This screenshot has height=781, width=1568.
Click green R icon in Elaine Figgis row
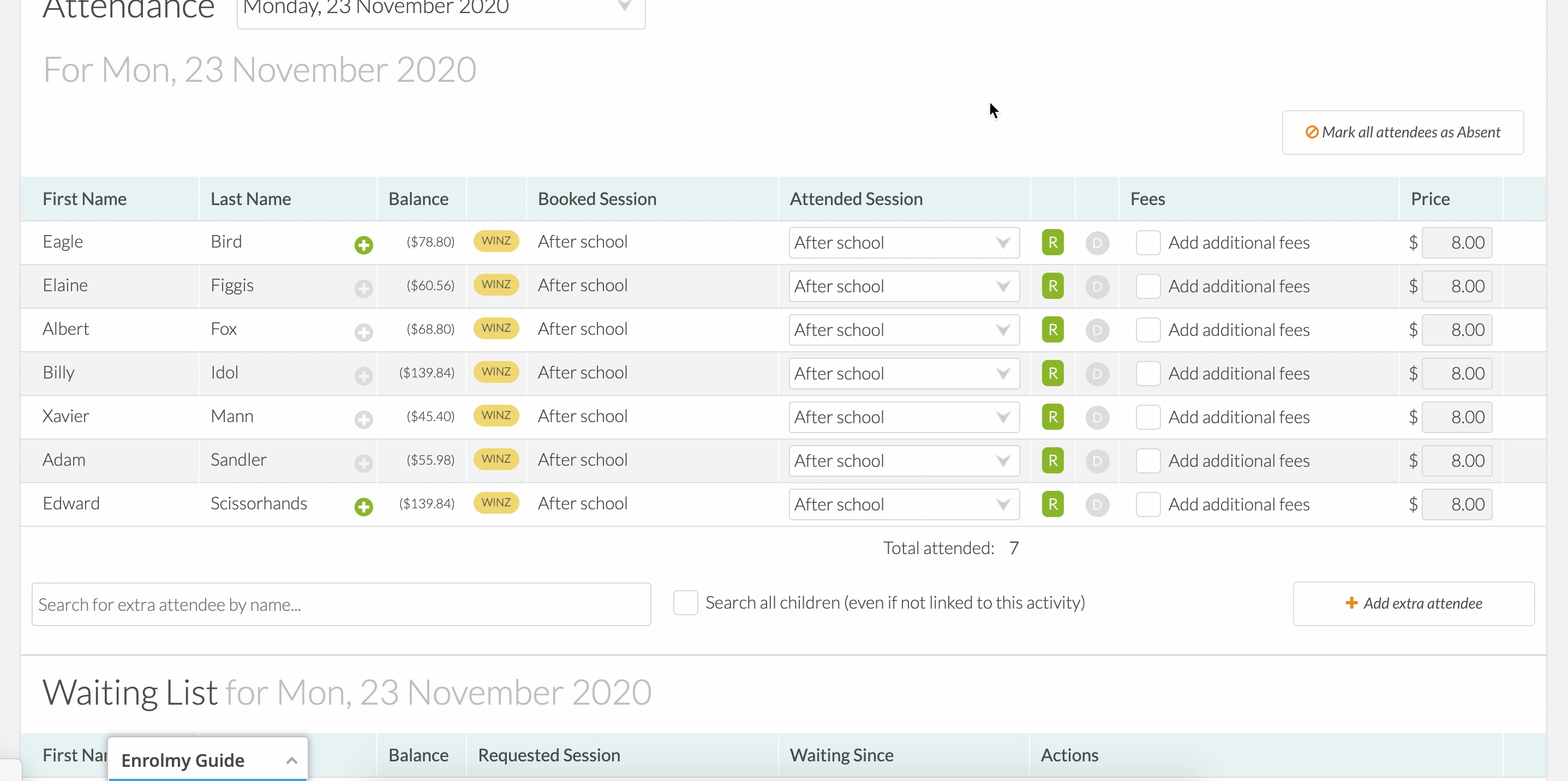coord(1052,286)
